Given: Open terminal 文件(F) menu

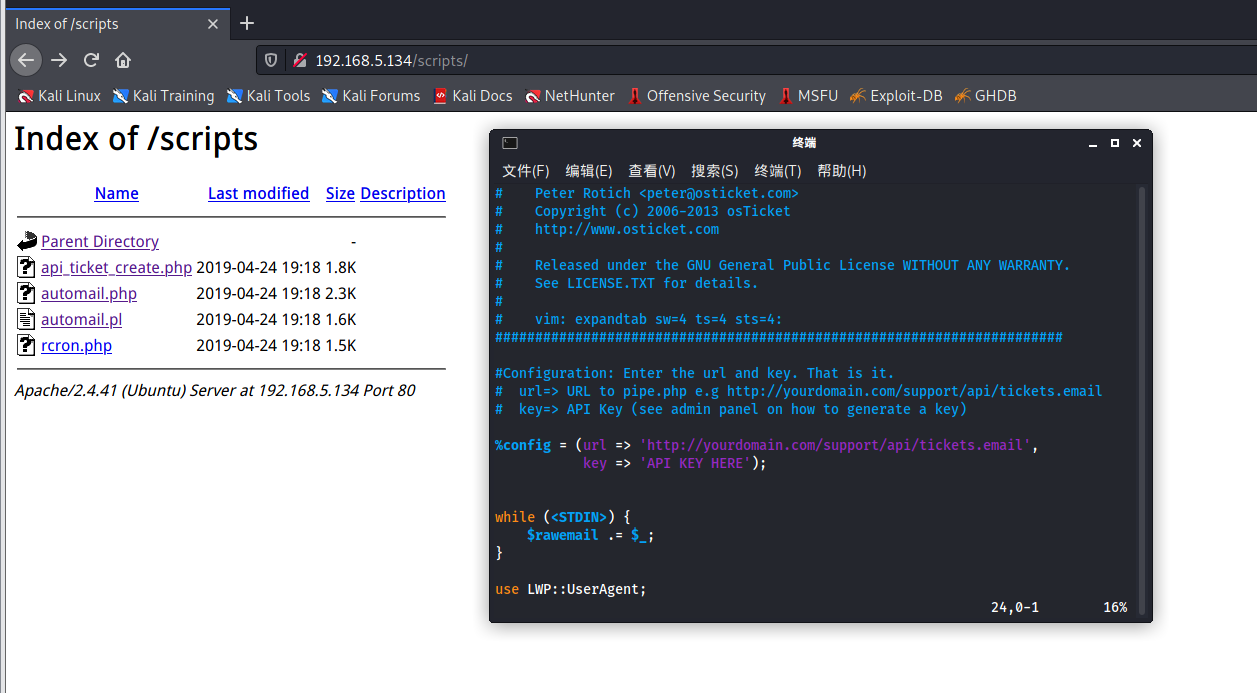Looking at the screenshot, I should (526, 171).
